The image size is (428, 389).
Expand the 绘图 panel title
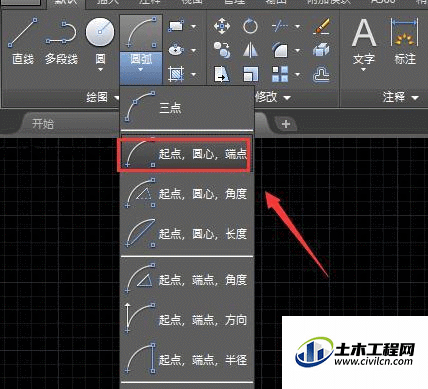coord(102,97)
